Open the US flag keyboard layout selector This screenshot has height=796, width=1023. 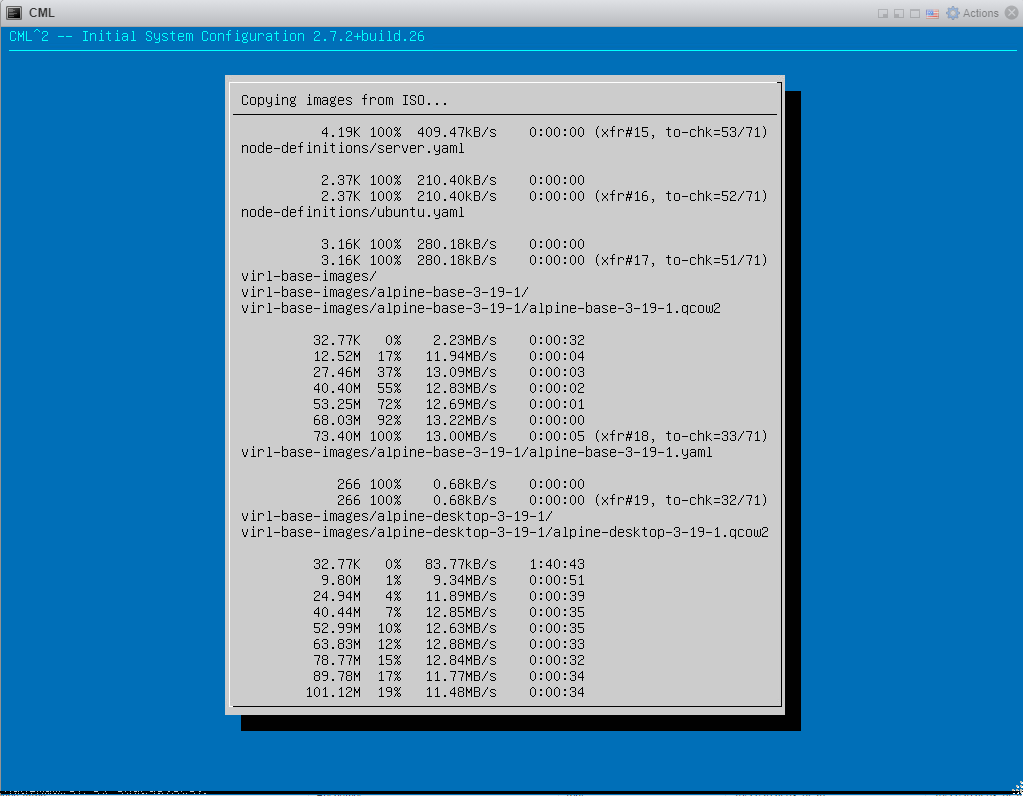(x=932, y=14)
